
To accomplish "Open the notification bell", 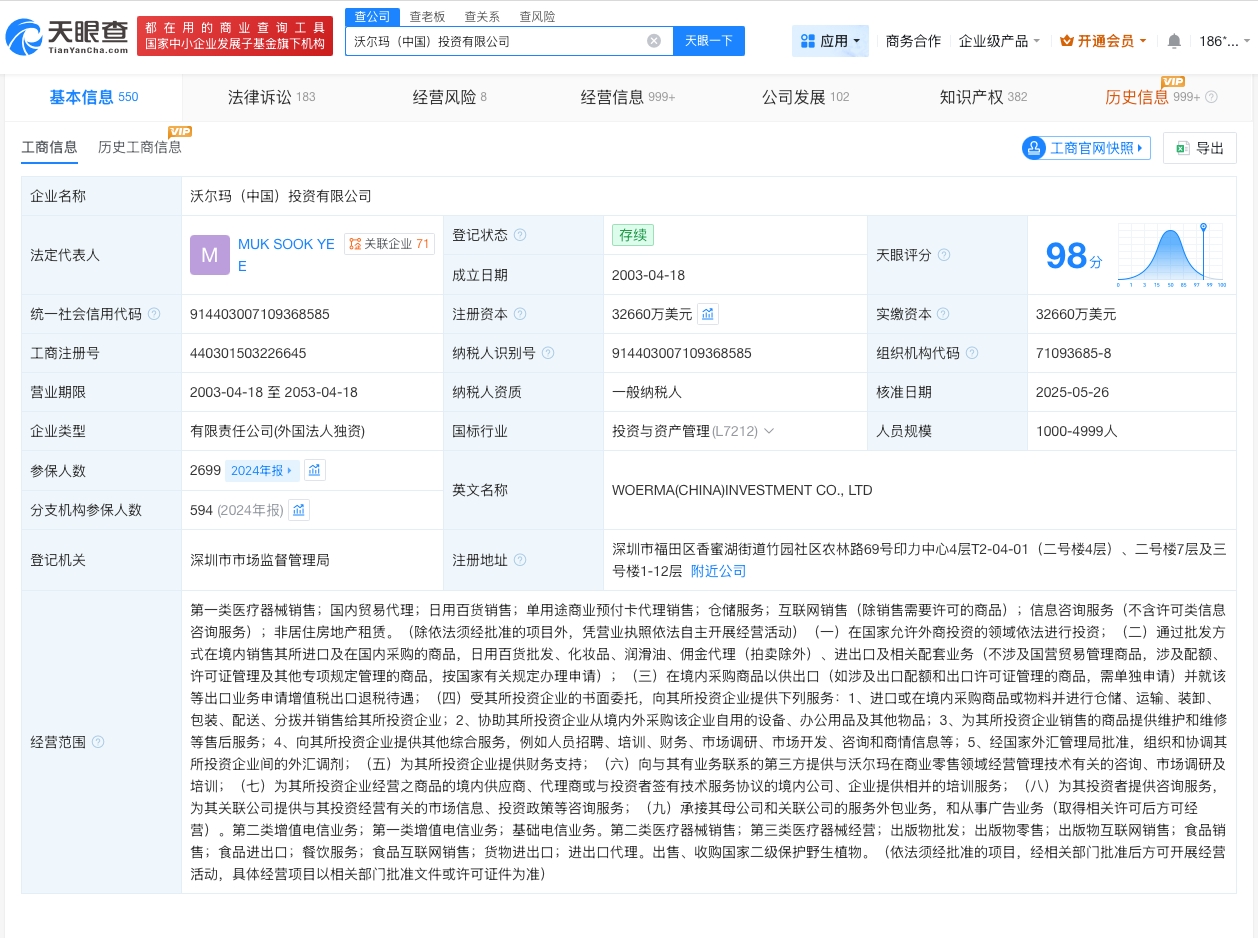I will pos(1174,41).
